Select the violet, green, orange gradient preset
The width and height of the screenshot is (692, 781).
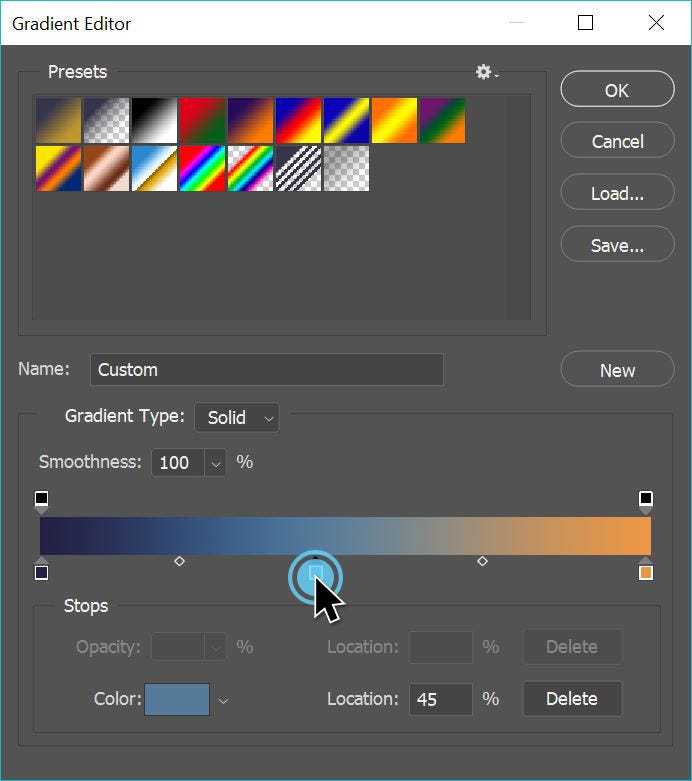442,121
